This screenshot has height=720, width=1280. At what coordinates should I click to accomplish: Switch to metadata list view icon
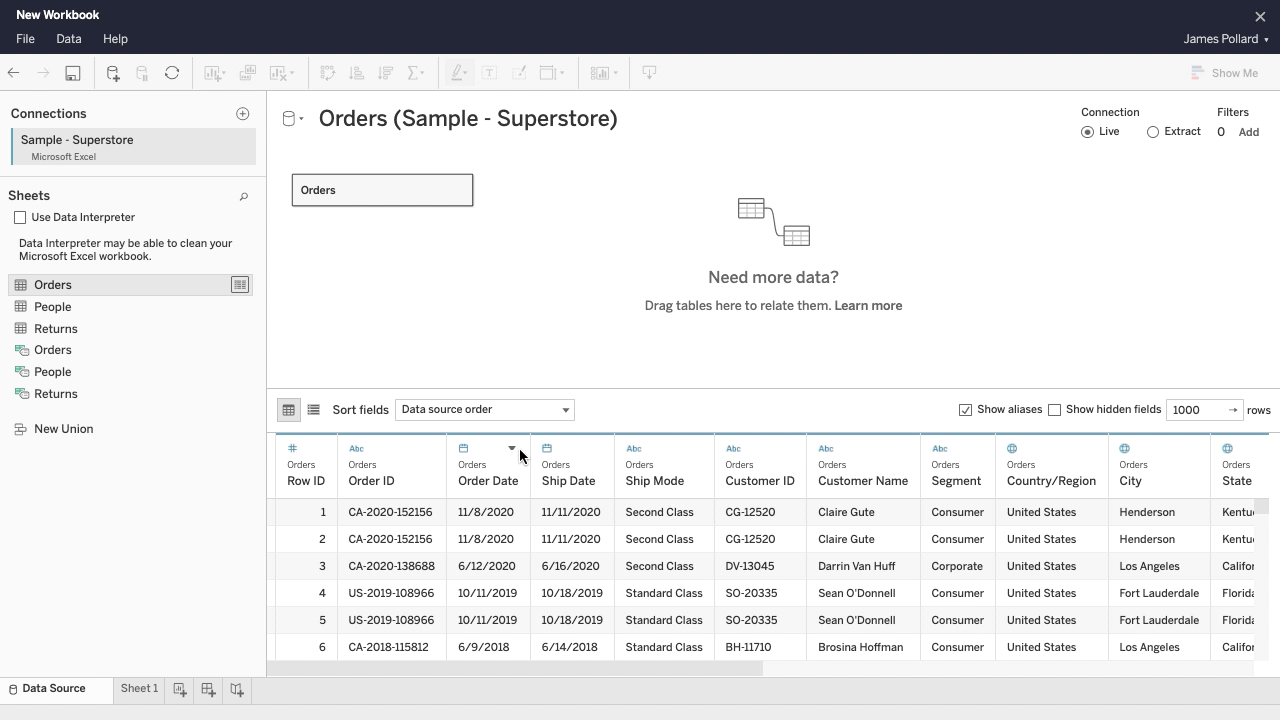coord(313,410)
